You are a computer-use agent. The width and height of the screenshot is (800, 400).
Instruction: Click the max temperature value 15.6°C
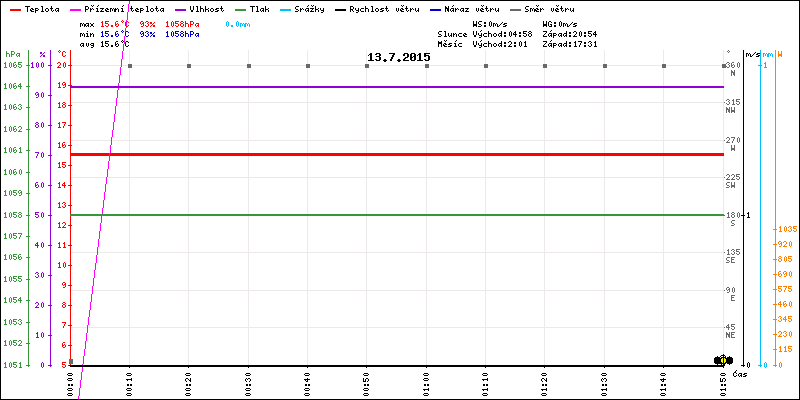(x=115, y=24)
